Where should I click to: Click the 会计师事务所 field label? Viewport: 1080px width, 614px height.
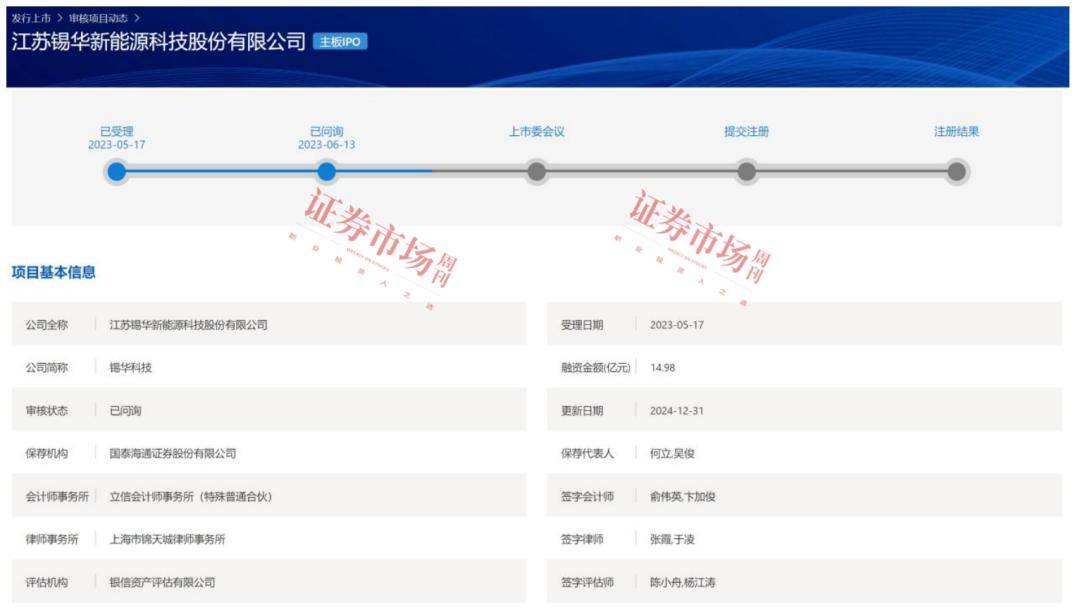click(57, 496)
